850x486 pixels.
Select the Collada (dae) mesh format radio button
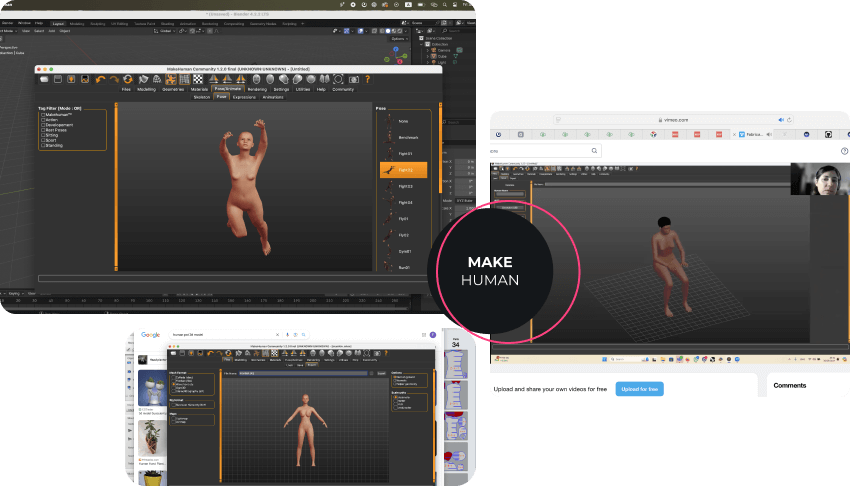tap(173, 378)
